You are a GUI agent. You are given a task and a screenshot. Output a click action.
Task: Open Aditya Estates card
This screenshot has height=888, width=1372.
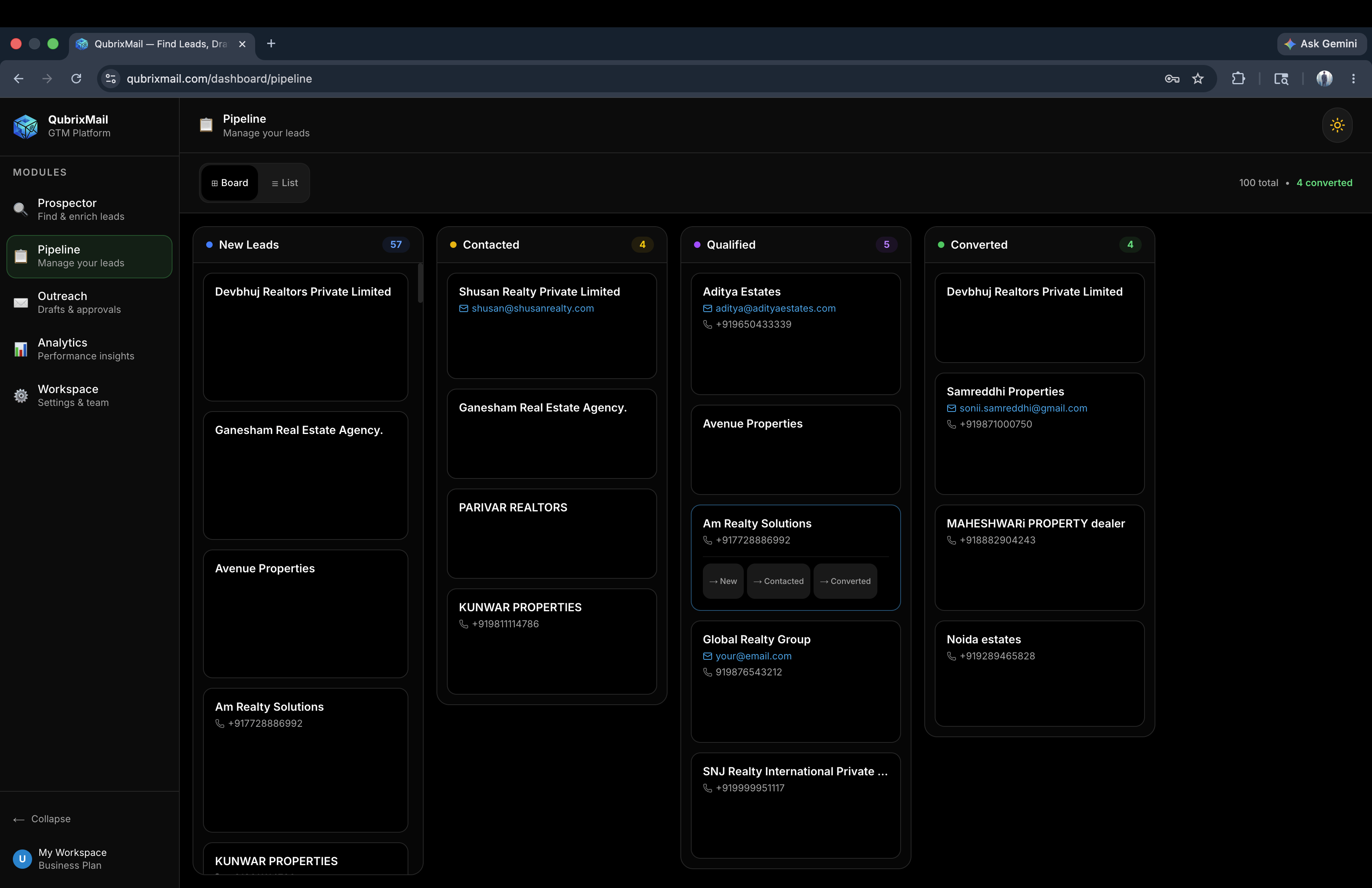796,334
